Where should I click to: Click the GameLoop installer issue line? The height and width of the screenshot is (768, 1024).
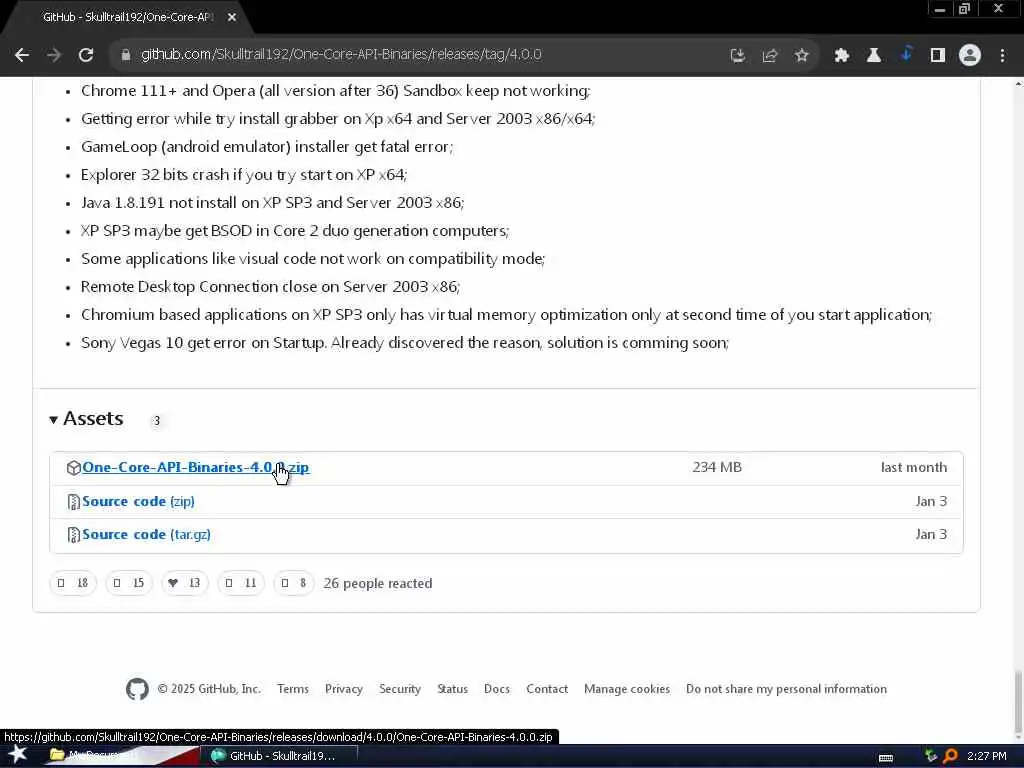tap(267, 147)
